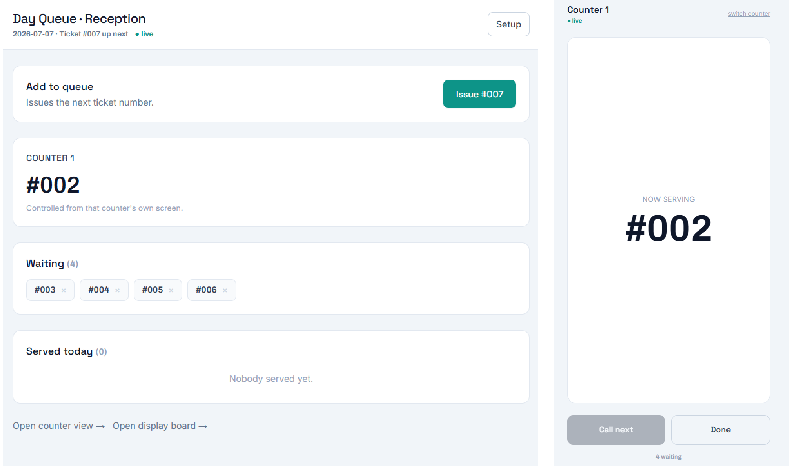Remove ticket #006 from waiting

[225, 290]
